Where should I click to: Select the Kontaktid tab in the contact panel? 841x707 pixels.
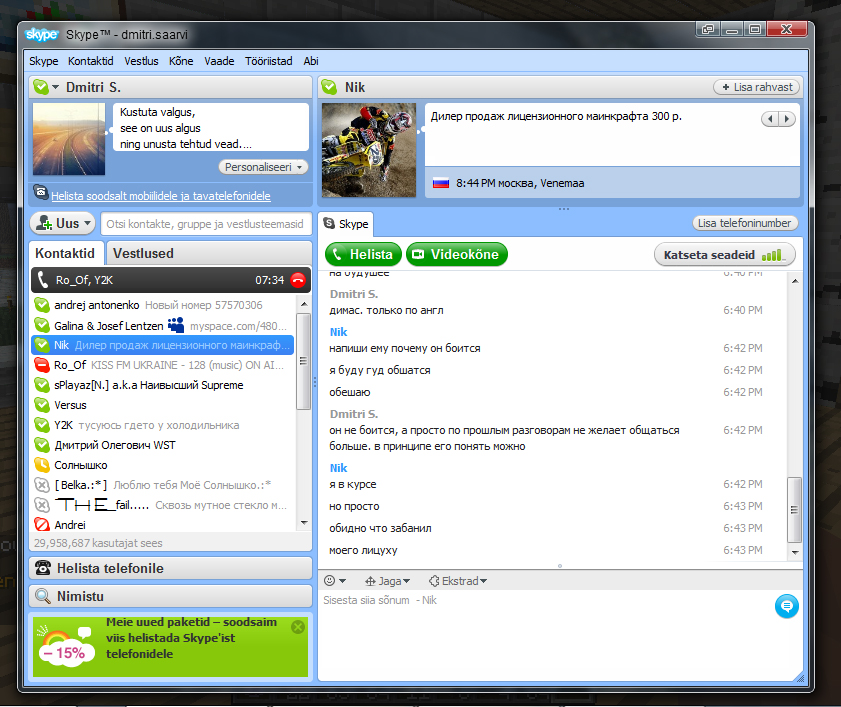tap(67, 253)
